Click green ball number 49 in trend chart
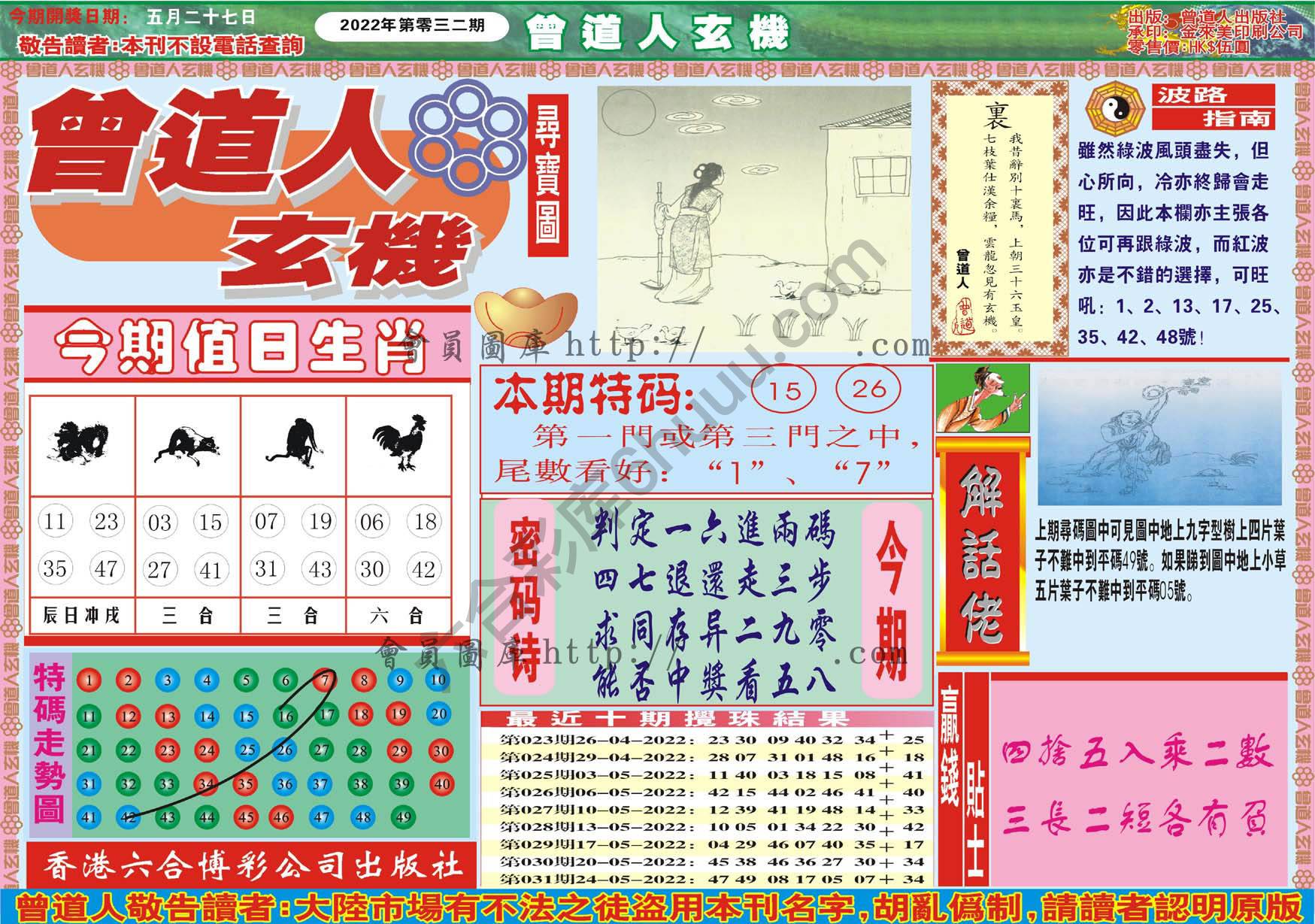Screen dimensions: 1315x924 pyautogui.click(x=402, y=816)
